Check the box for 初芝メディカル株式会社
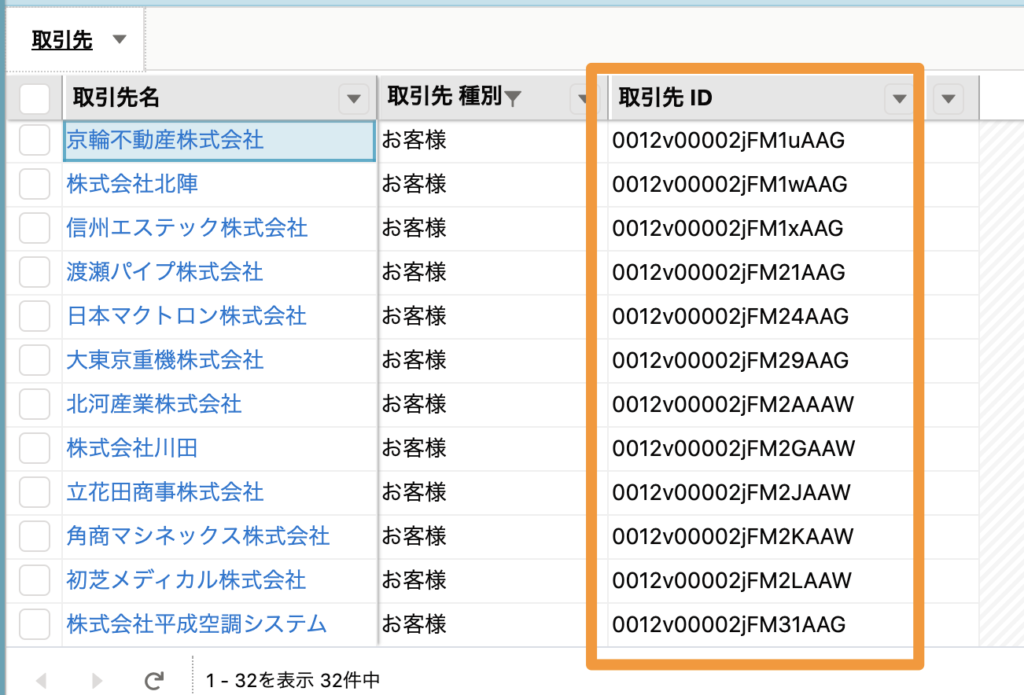Image resolution: width=1024 pixels, height=695 pixels. [x=35, y=580]
